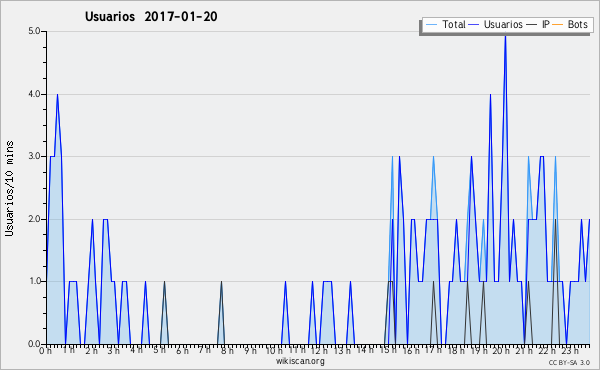600x370 pixels.
Task: Click the '22 h' x-axis label
Action: tap(547, 350)
